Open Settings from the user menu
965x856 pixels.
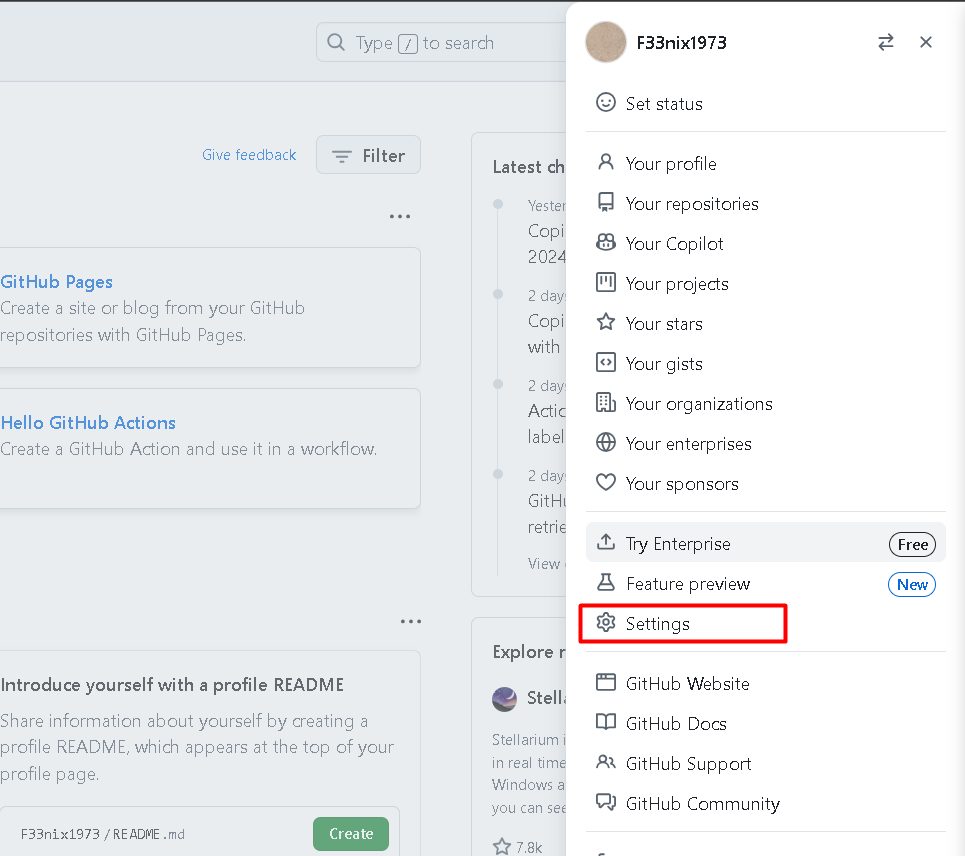[766, 623]
